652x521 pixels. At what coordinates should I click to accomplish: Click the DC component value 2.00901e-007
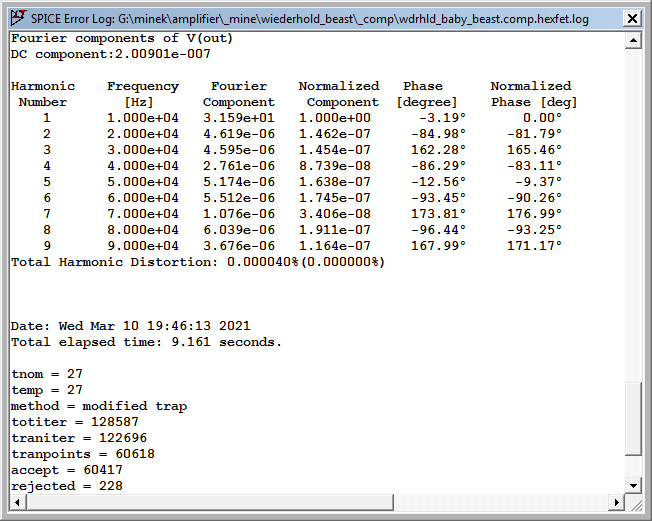(x=163, y=54)
